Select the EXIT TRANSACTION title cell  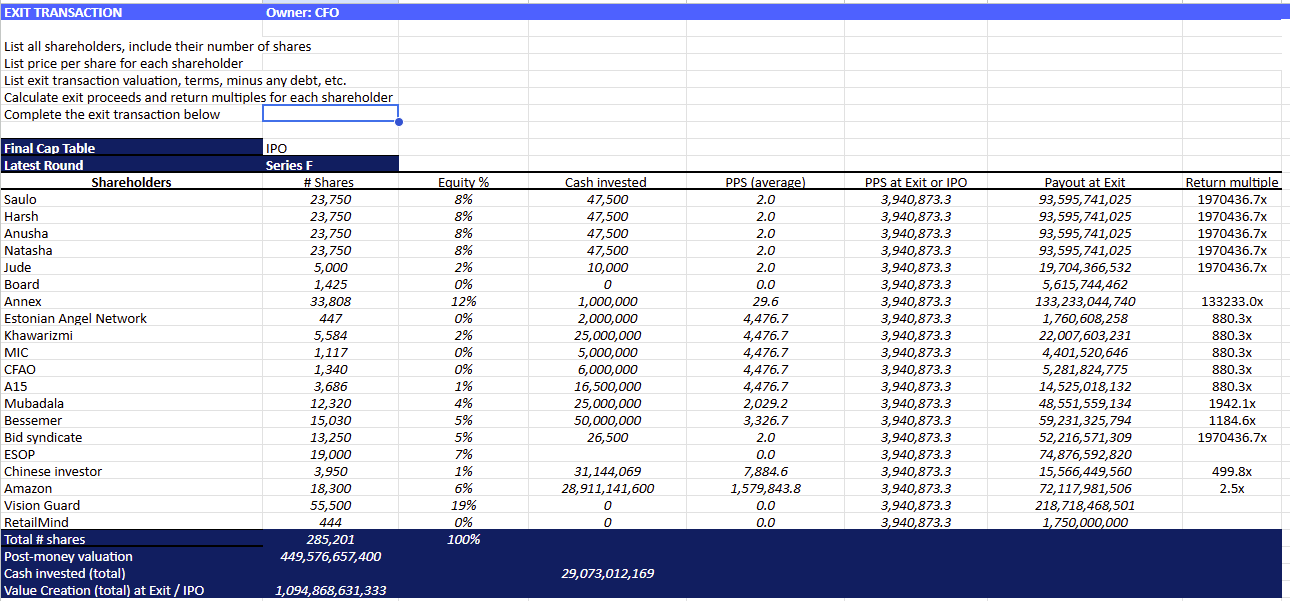(x=64, y=13)
